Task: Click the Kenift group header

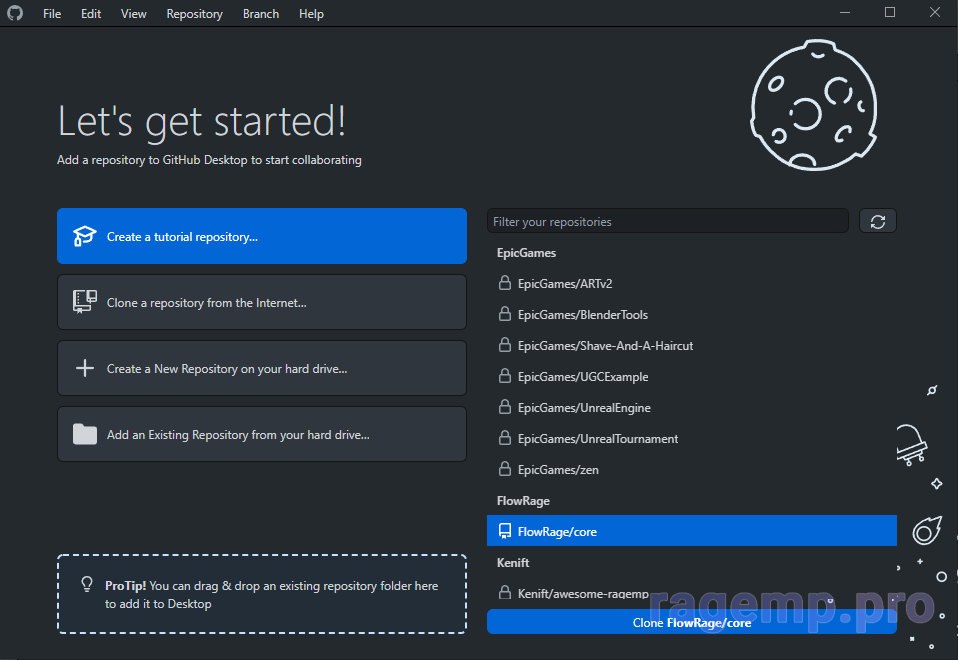Action: tap(513, 562)
